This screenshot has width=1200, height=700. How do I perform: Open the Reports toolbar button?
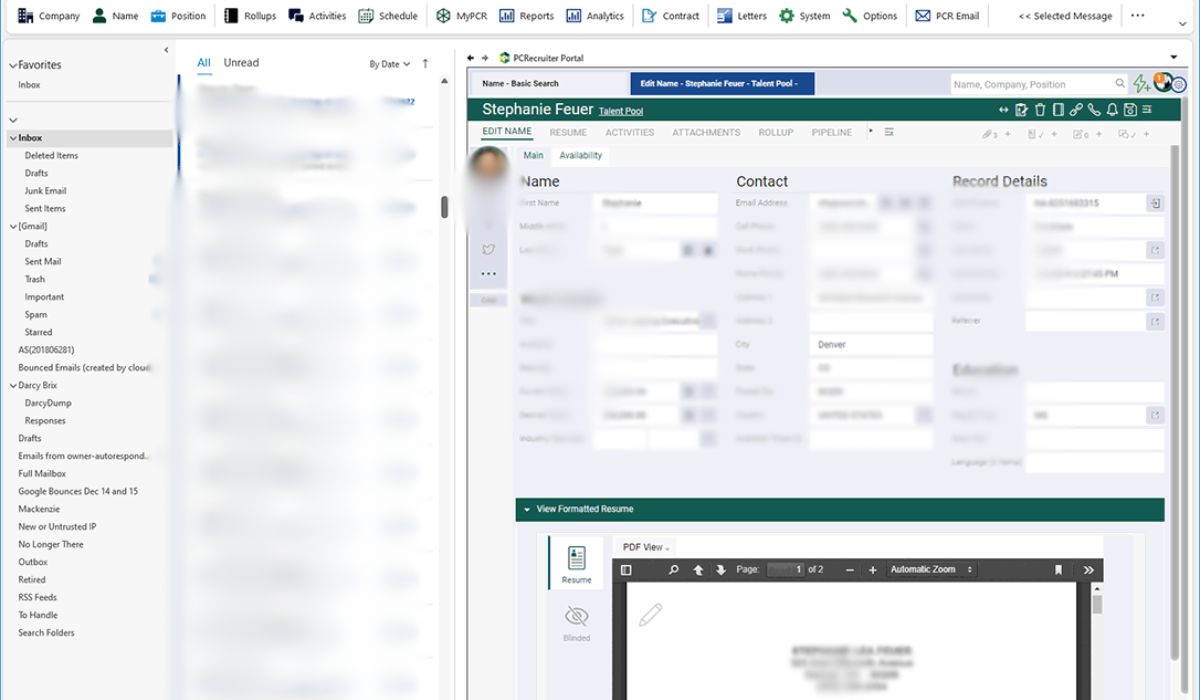point(526,16)
